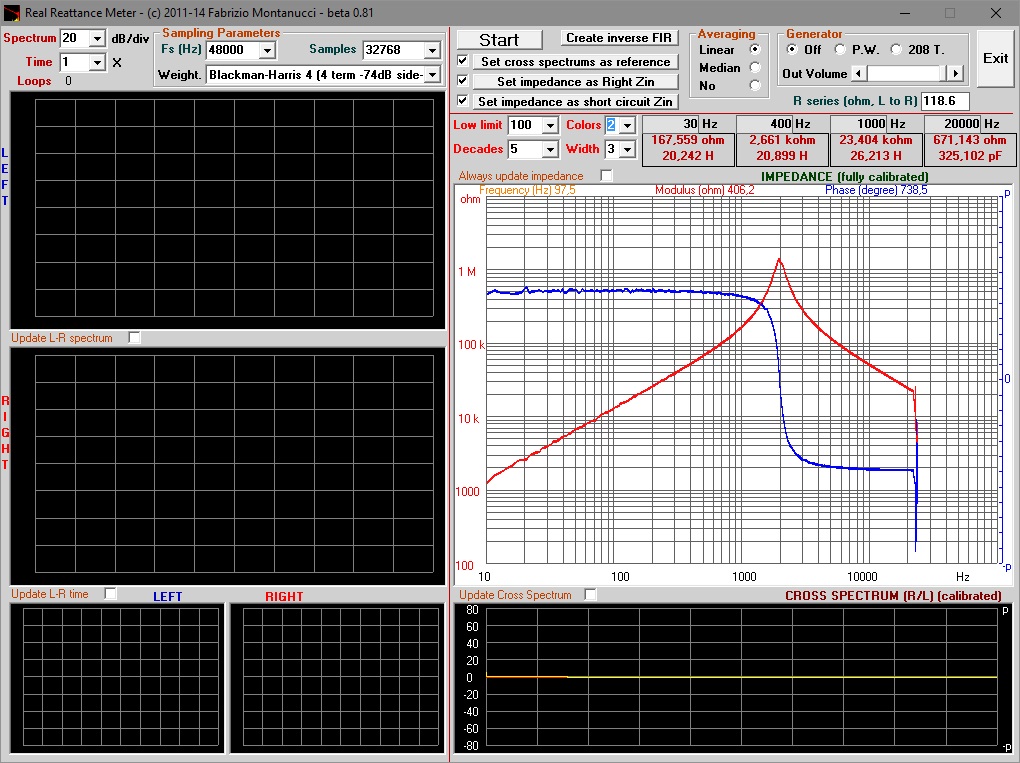
Task: Select Median averaging radio button
Action: pos(755,67)
